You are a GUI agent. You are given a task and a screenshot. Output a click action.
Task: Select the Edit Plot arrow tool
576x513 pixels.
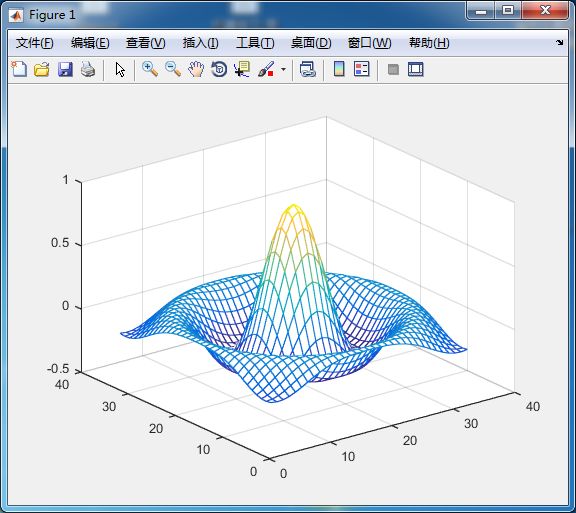120,69
